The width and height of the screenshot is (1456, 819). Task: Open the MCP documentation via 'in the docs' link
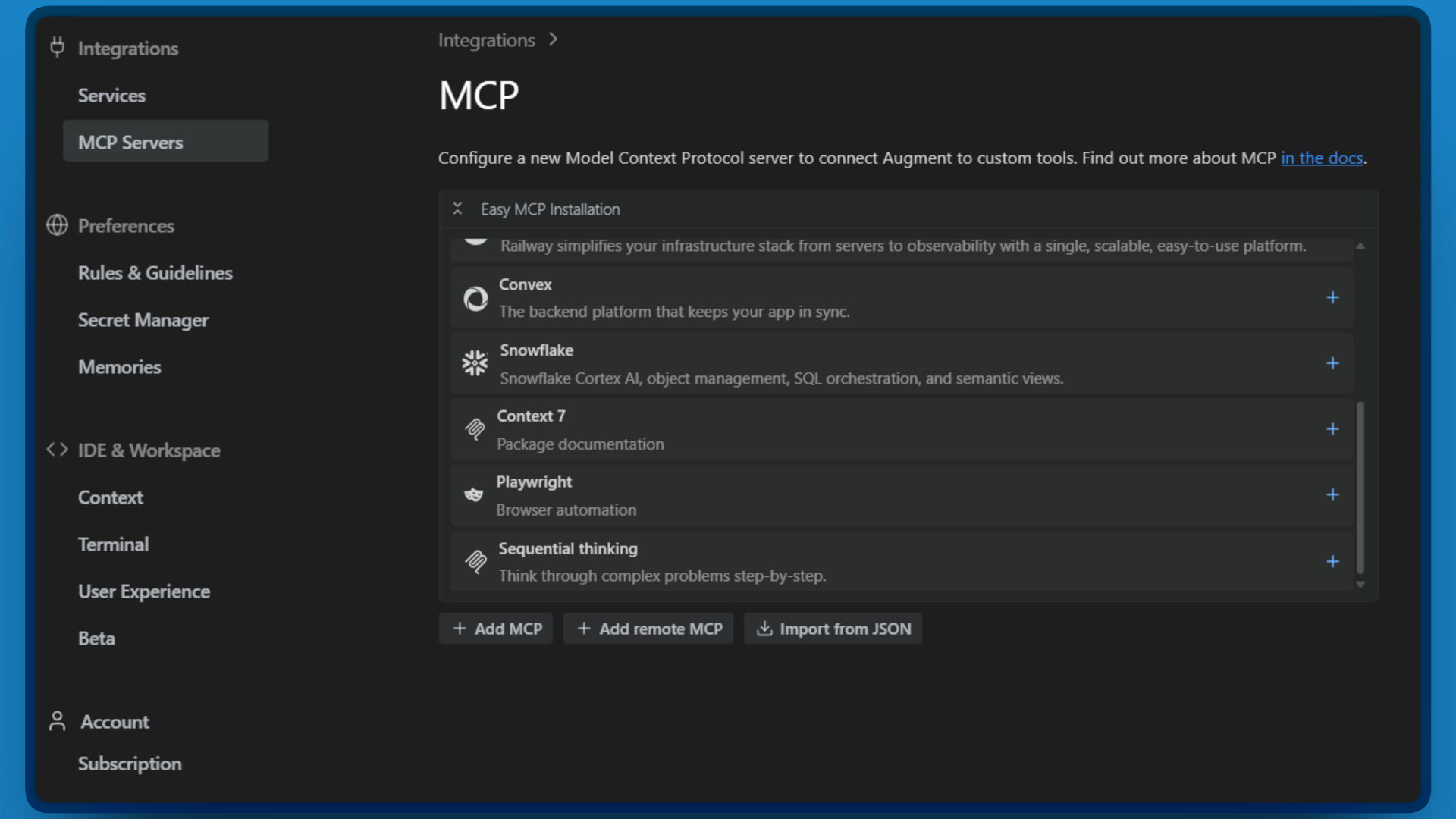click(x=1322, y=158)
